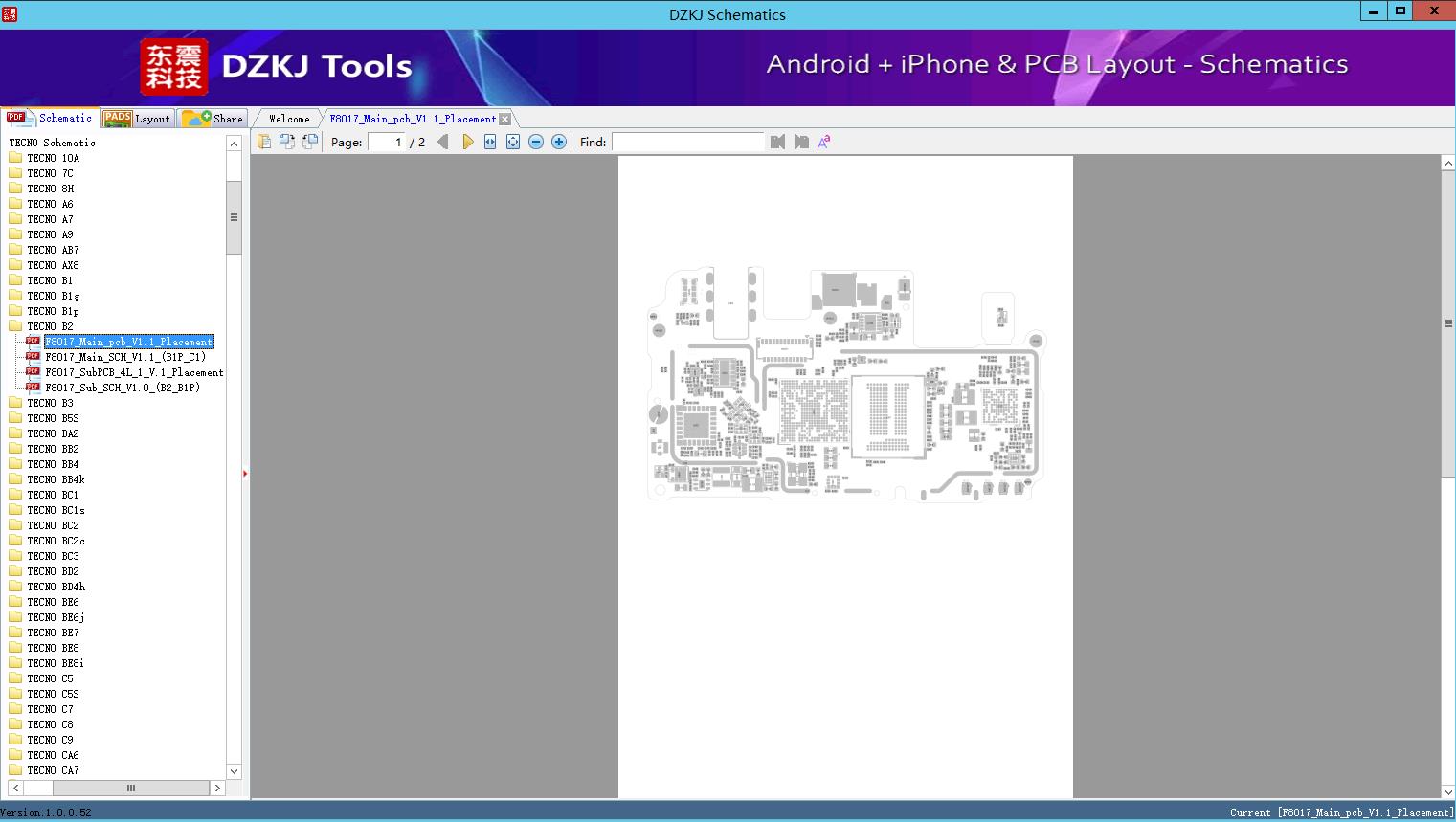Click the document viewer vertical scrollbar thumb

(1448, 323)
